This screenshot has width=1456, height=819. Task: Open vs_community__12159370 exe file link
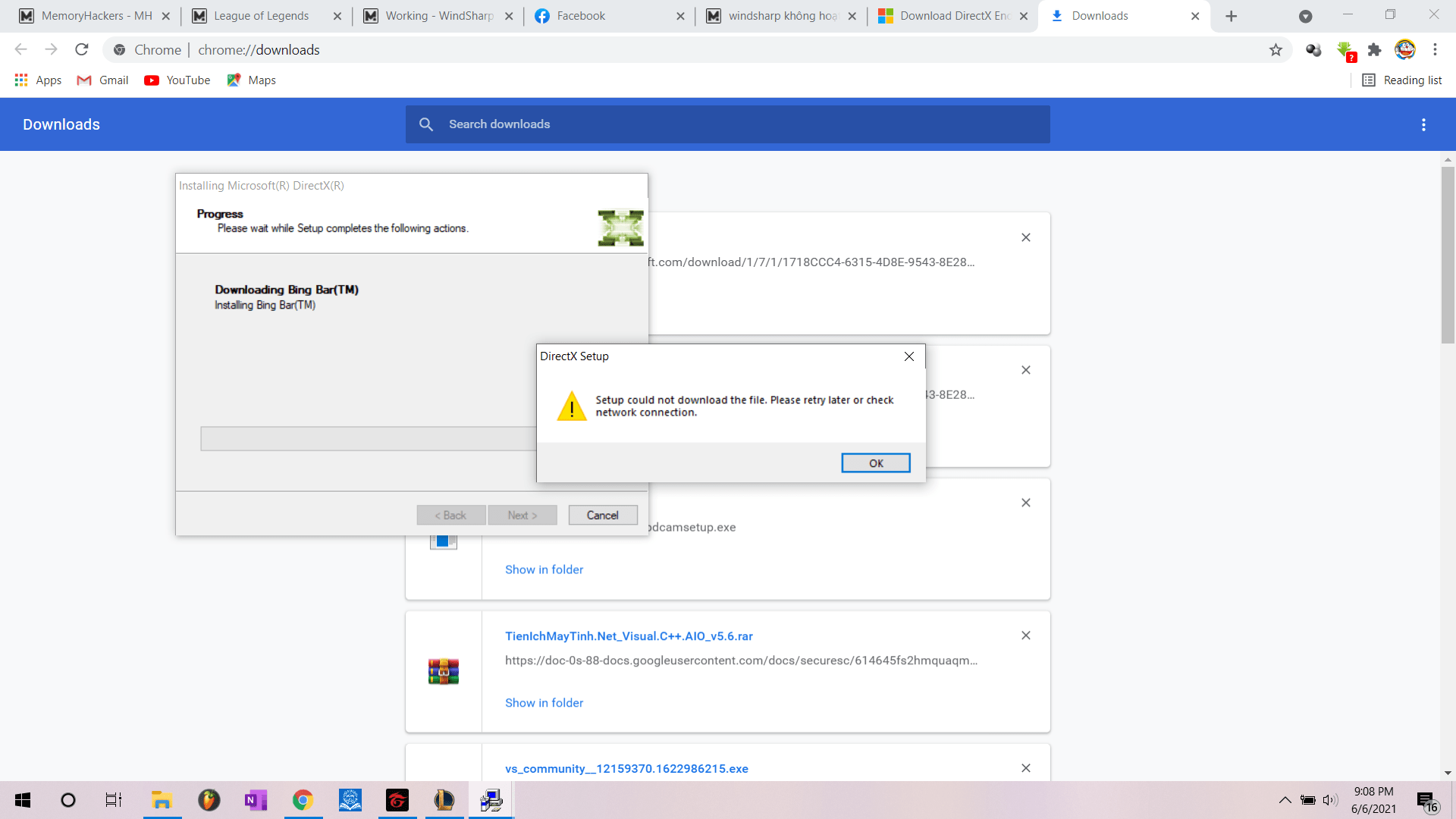626,769
